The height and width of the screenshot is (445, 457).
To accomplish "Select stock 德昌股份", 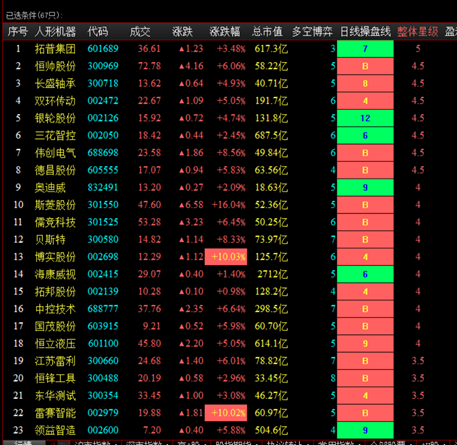I will pos(55,170).
